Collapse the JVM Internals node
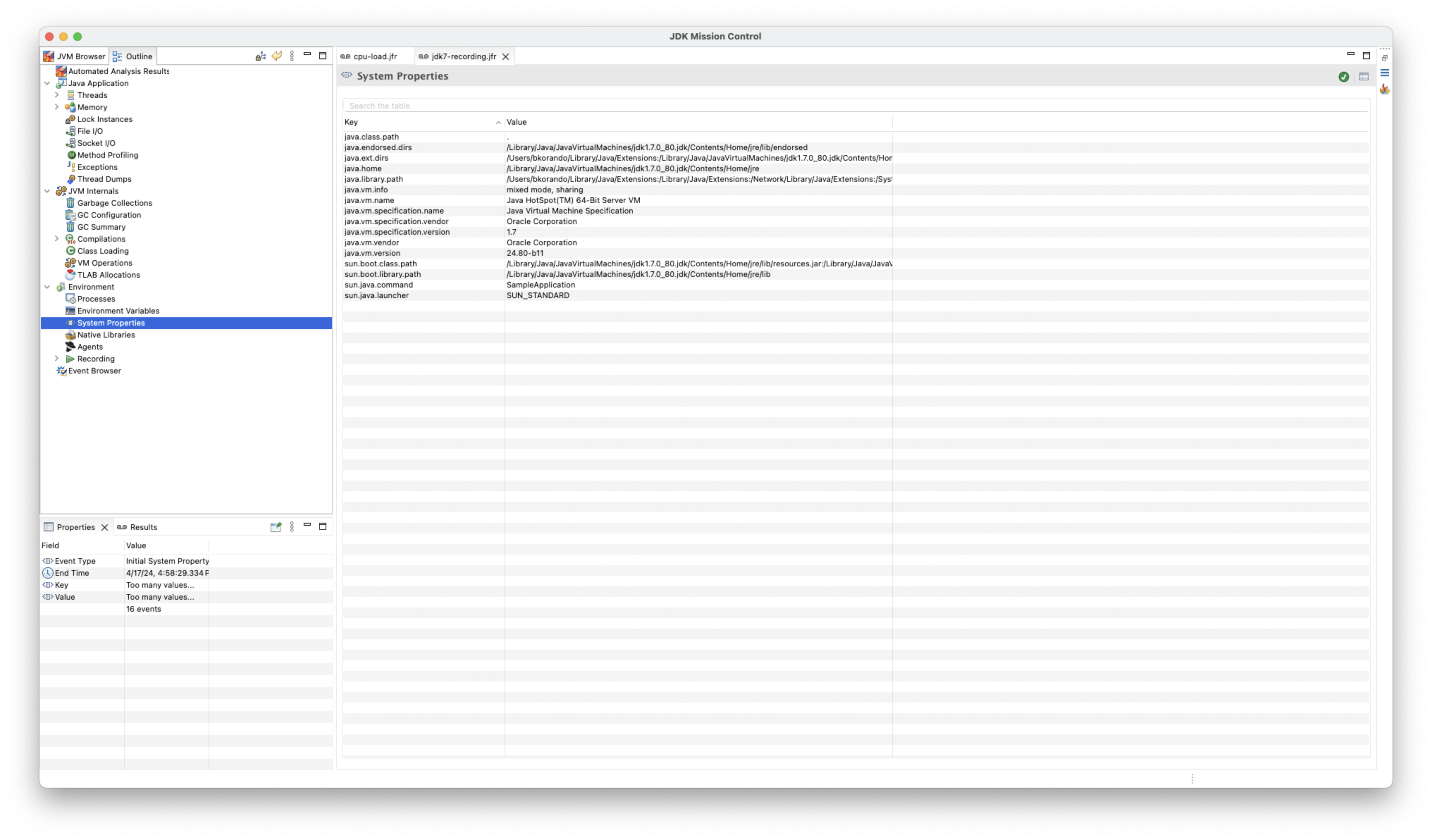 coord(47,191)
